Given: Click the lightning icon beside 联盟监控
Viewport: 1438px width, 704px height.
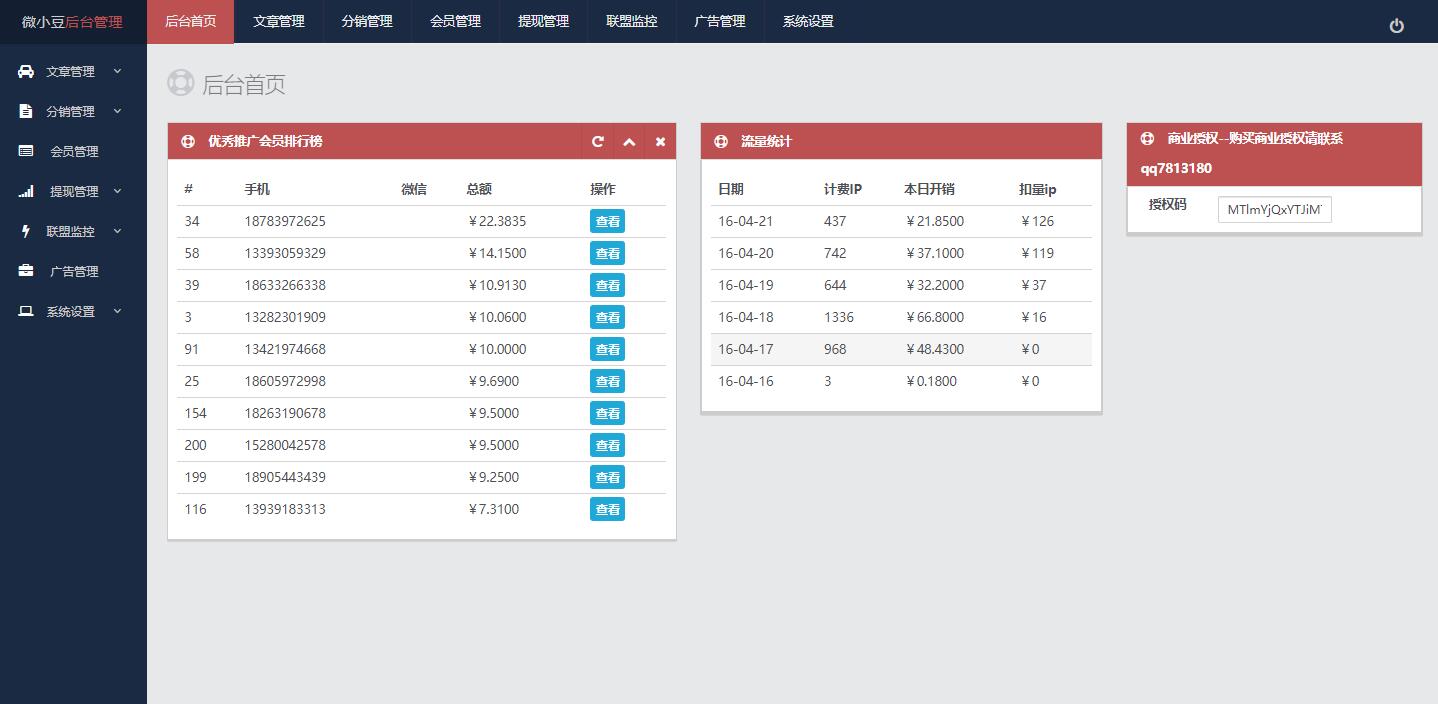Looking at the screenshot, I should [x=26, y=231].
